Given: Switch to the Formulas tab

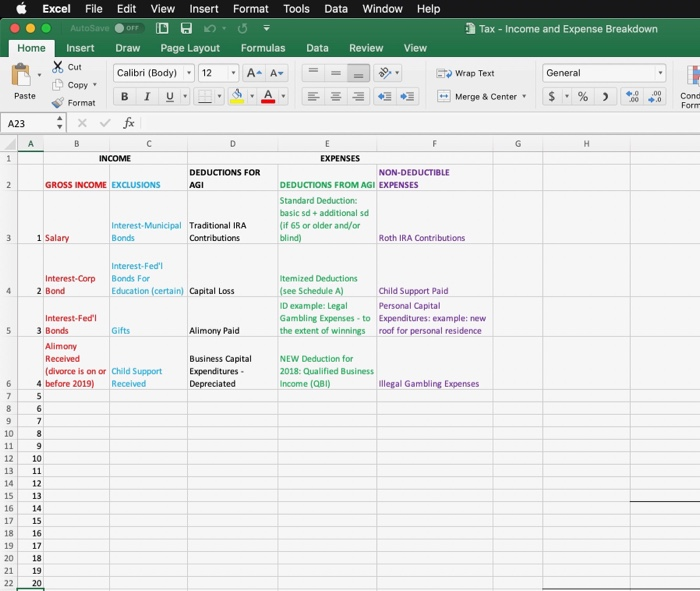Looking at the screenshot, I should pyautogui.click(x=263, y=48).
